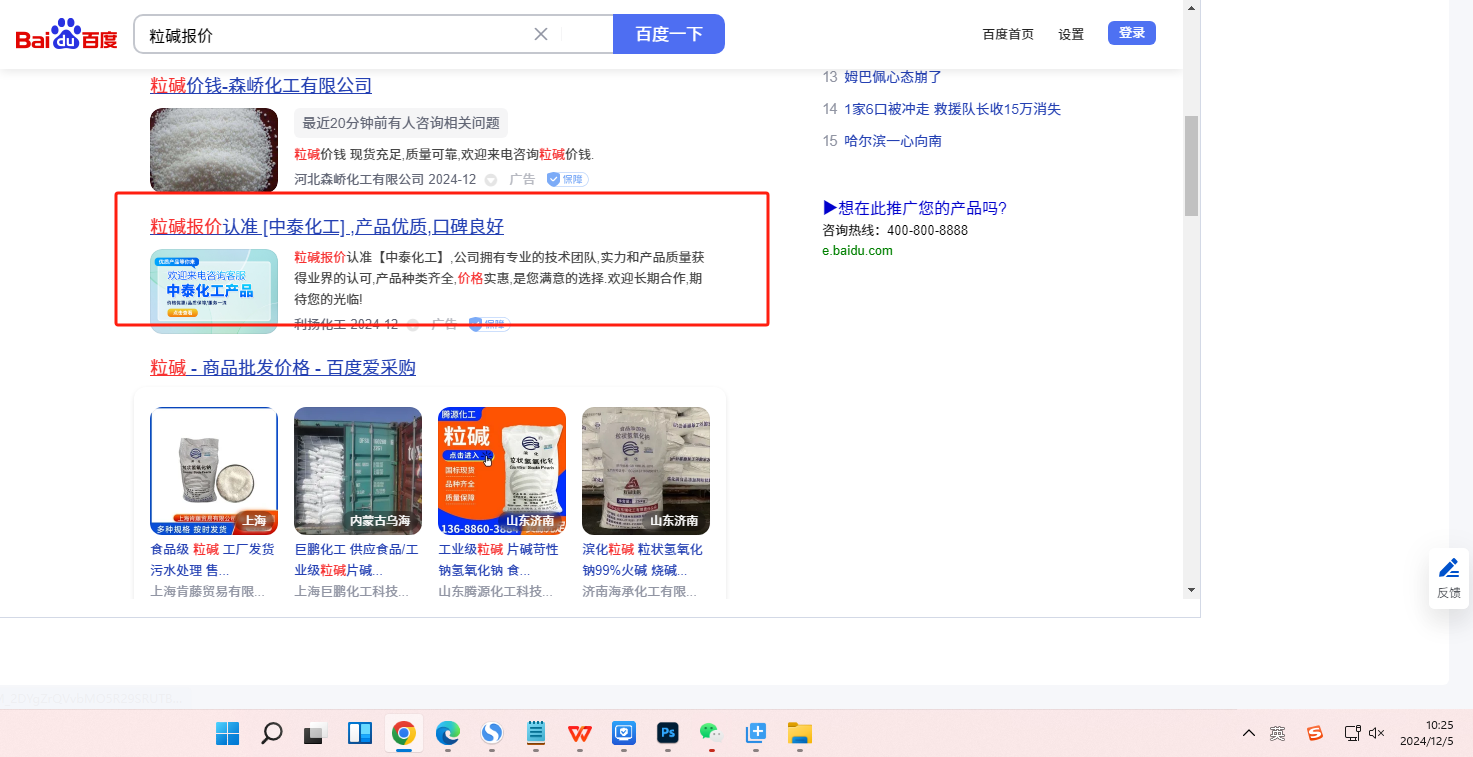
Task: Click the Baidu logo
Action: [x=66, y=36]
